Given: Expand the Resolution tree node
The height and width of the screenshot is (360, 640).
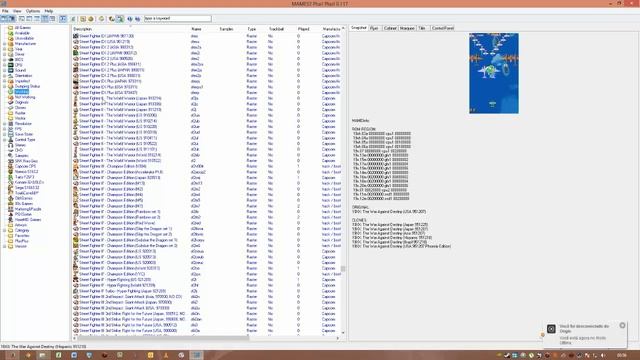Looking at the screenshot, I should pos(4,124).
